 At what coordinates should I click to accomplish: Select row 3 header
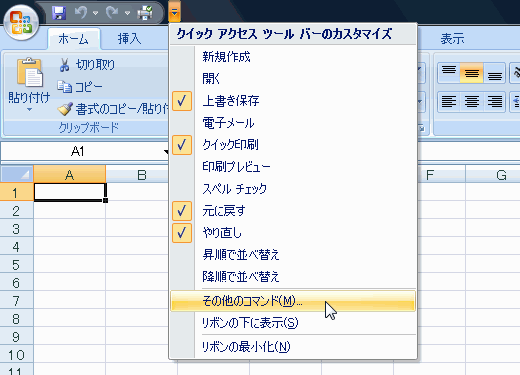[x=16, y=228]
